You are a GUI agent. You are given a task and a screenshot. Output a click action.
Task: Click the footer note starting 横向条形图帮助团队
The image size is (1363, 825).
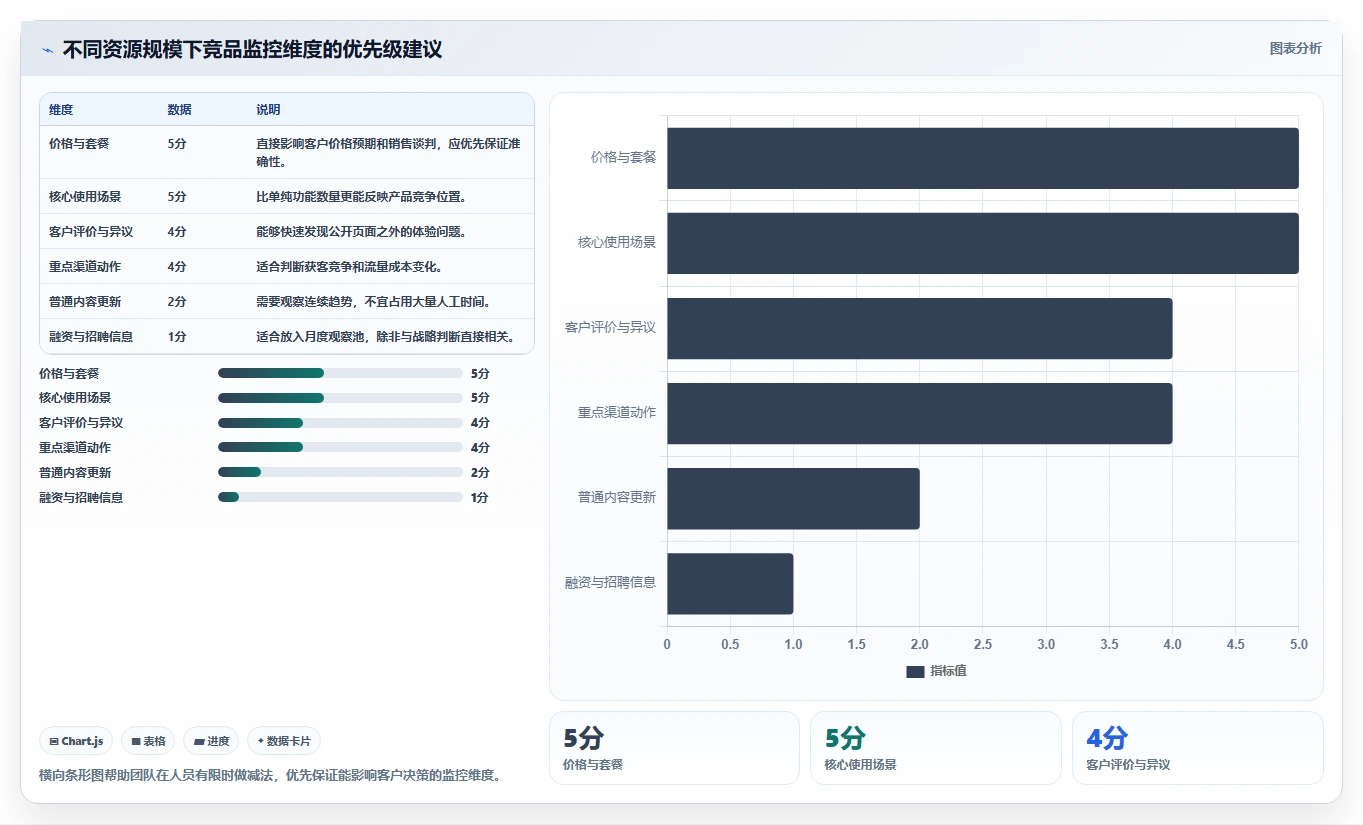(x=270, y=775)
